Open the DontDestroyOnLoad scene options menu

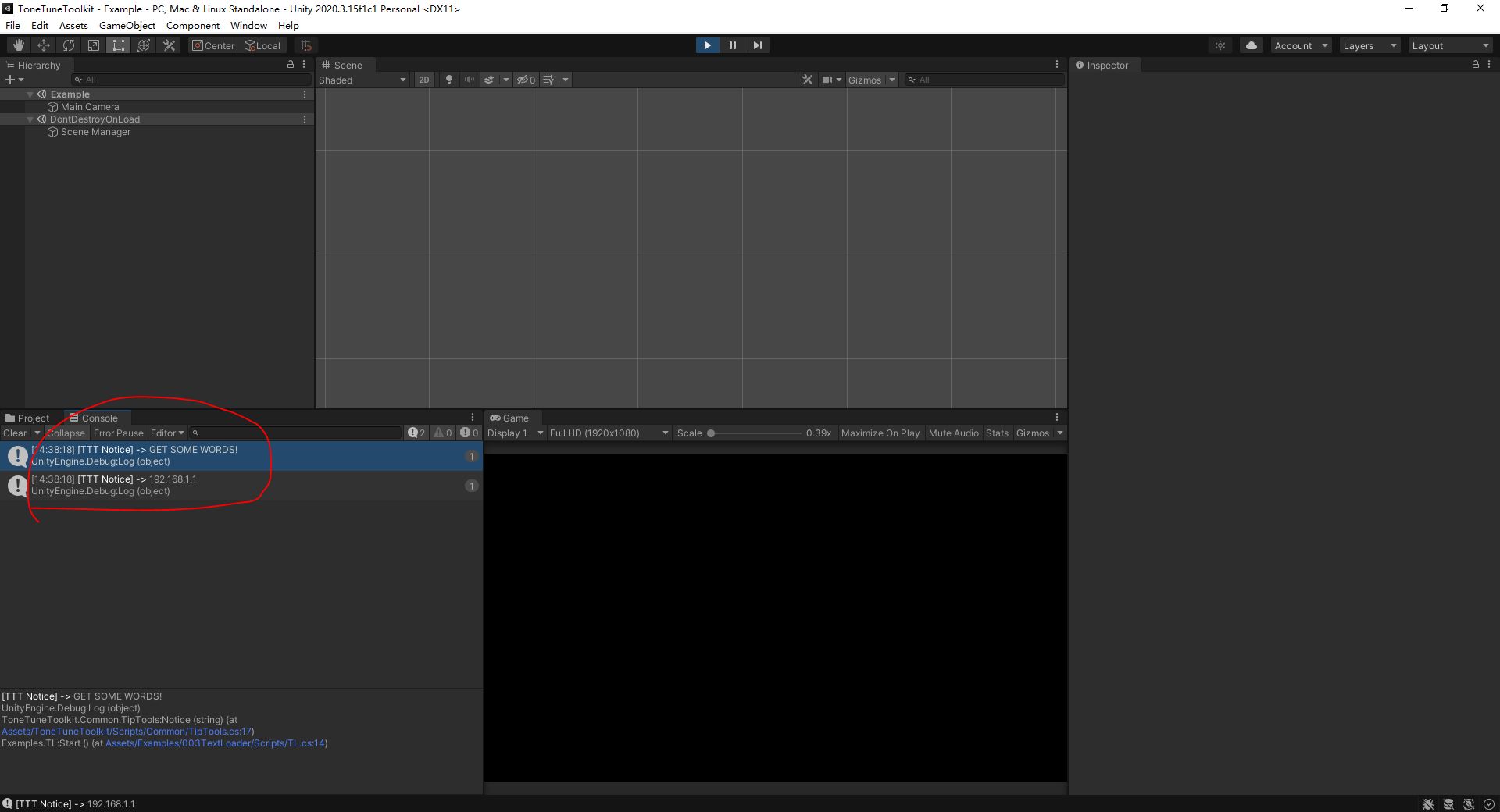pos(305,119)
